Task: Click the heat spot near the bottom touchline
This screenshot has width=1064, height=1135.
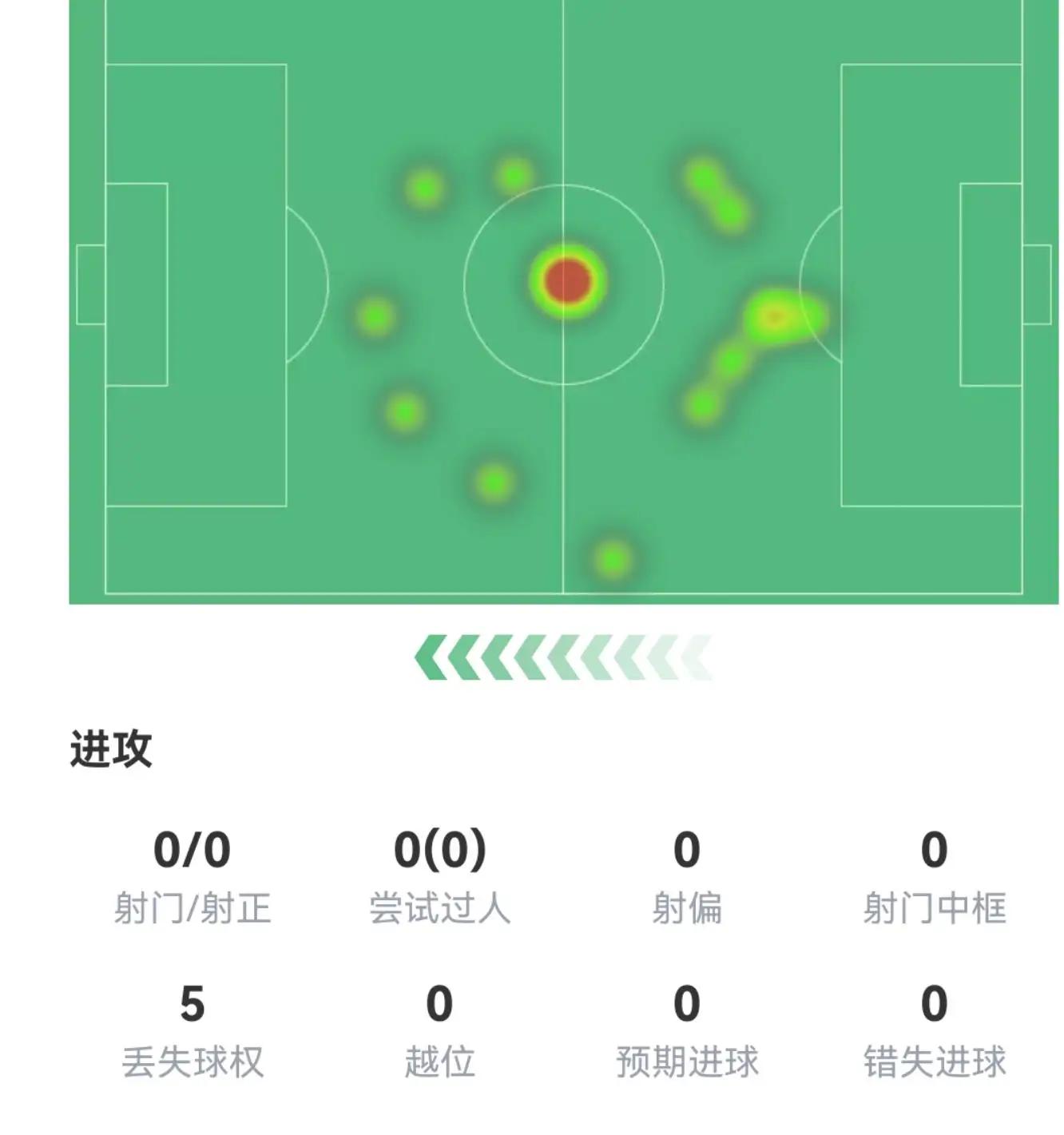Action: click(x=613, y=559)
